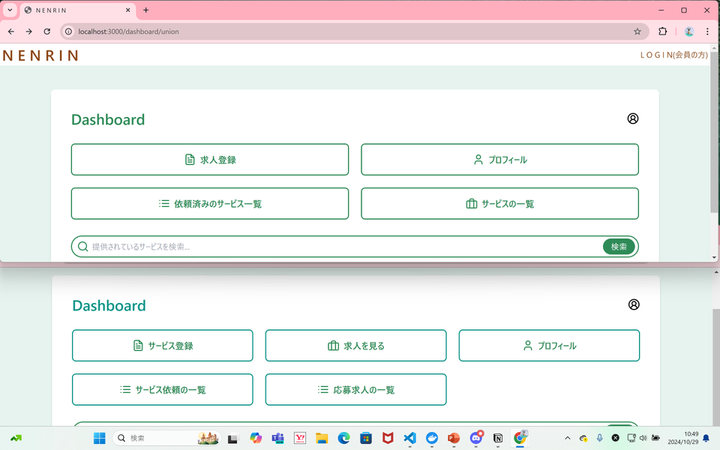The image size is (720, 450).
Task: Open 求人登録 in the upper dashboard
Action: click(210, 159)
